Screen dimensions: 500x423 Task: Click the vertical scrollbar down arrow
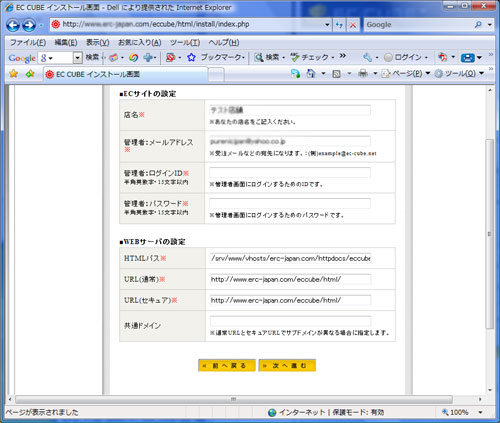coord(490,389)
